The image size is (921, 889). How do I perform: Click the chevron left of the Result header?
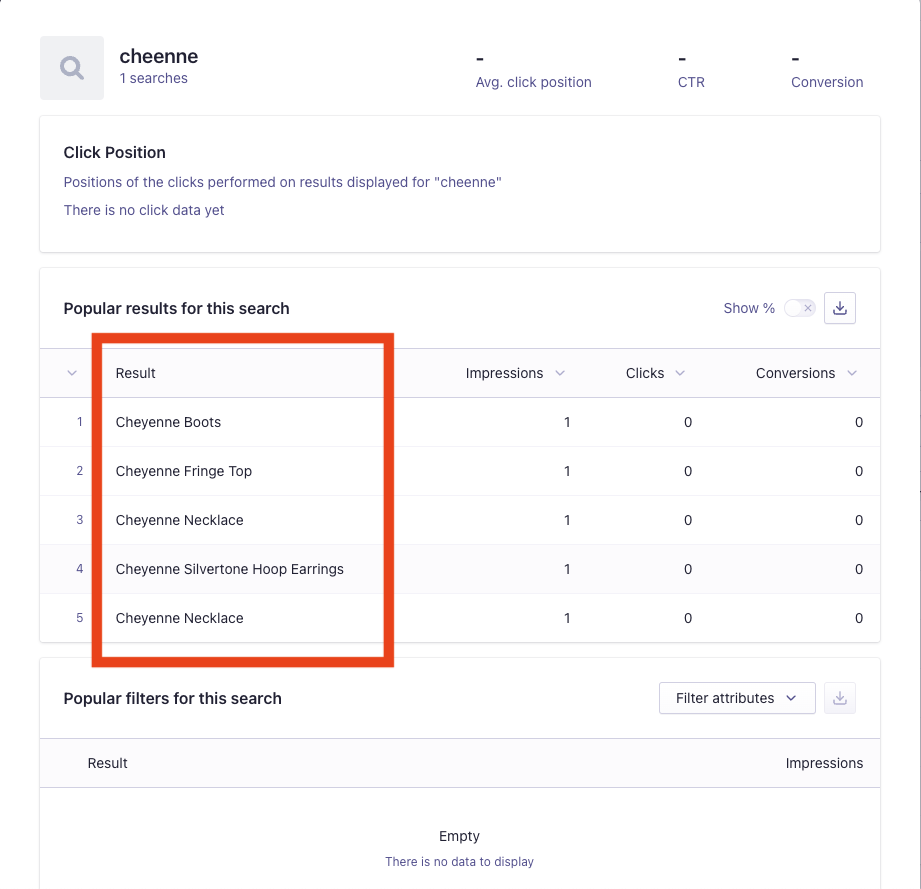click(x=72, y=373)
